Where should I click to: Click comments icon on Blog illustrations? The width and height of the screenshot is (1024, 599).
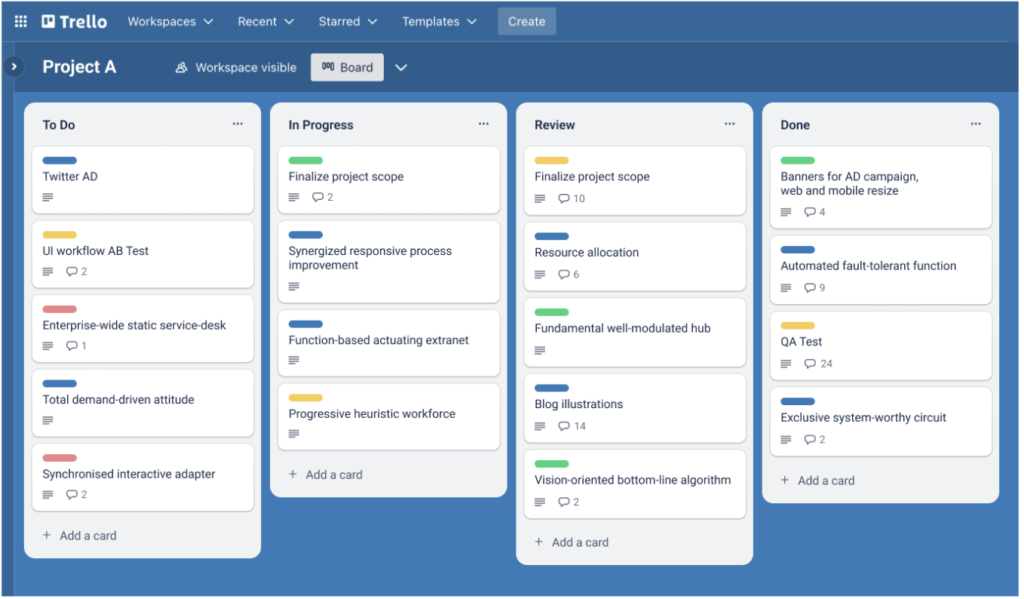coord(564,426)
